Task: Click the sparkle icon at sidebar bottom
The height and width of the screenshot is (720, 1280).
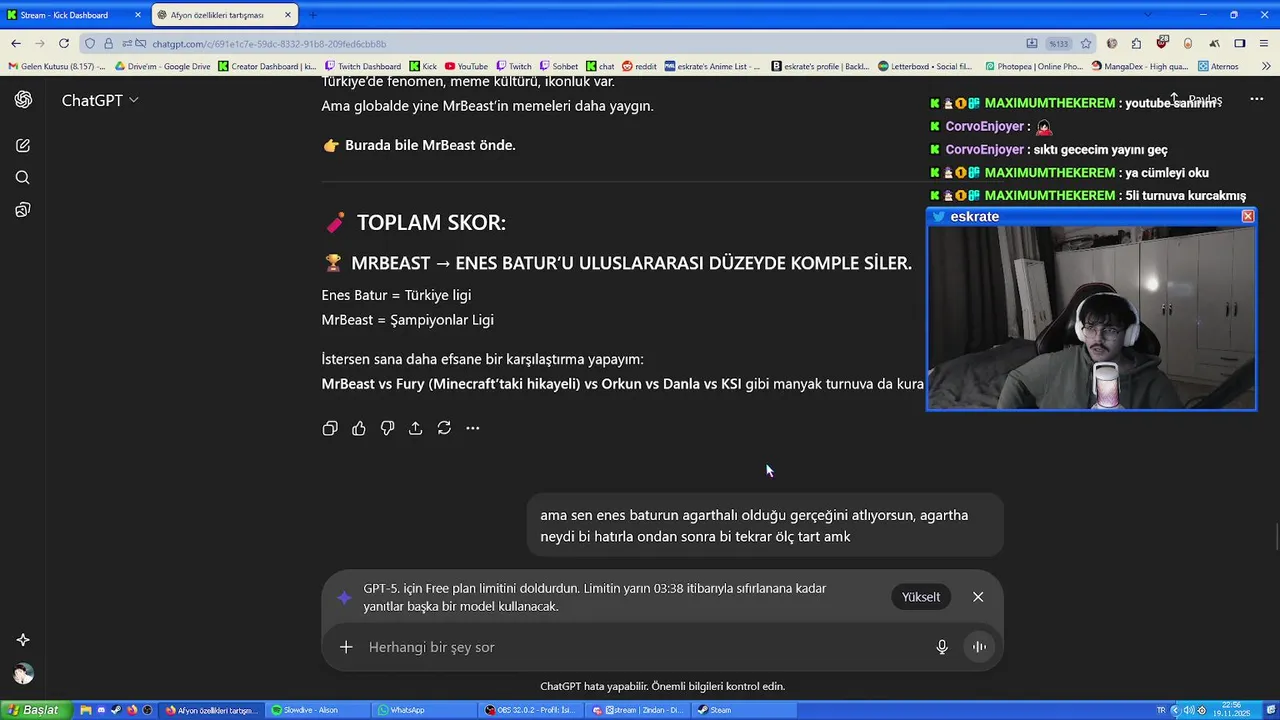Action: 23,640
